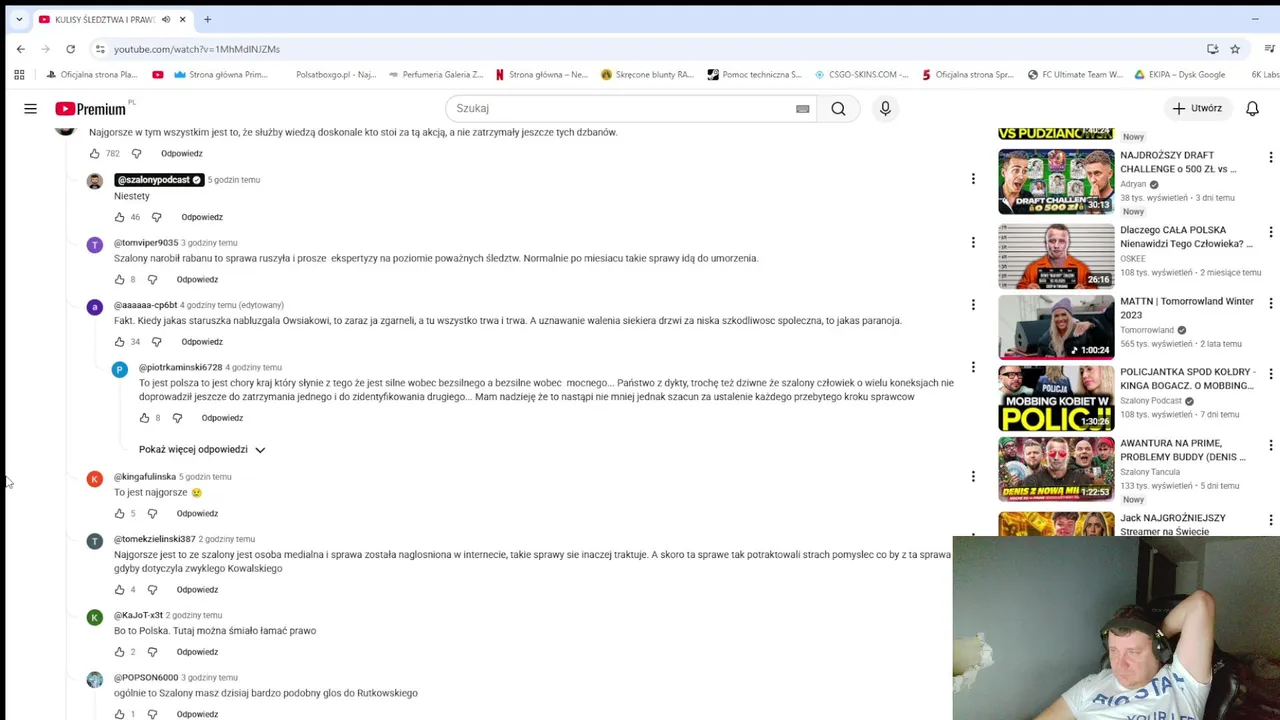The height and width of the screenshot is (720, 1280).
Task: Reply to @tomviper9035 via Odpowiedz
Action: (x=197, y=279)
